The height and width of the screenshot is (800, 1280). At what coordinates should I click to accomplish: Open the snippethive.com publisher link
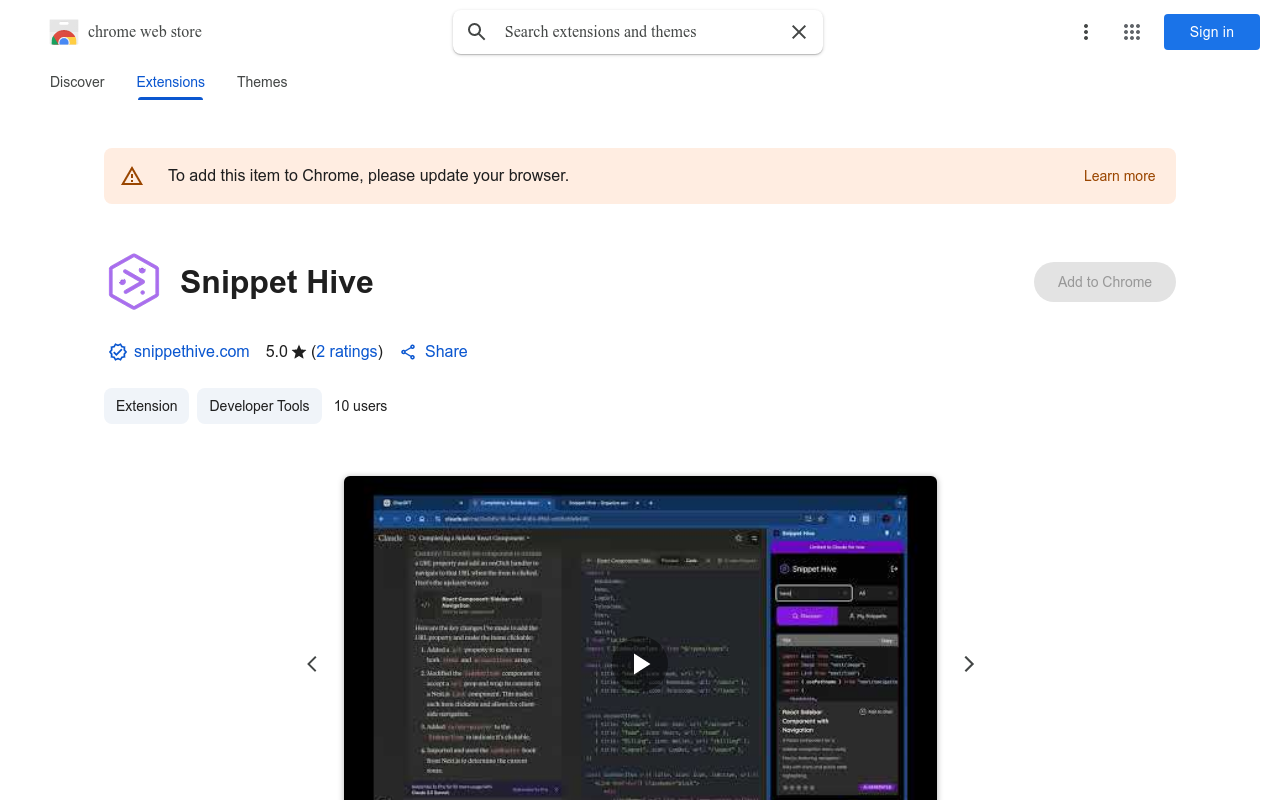coord(191,352)
